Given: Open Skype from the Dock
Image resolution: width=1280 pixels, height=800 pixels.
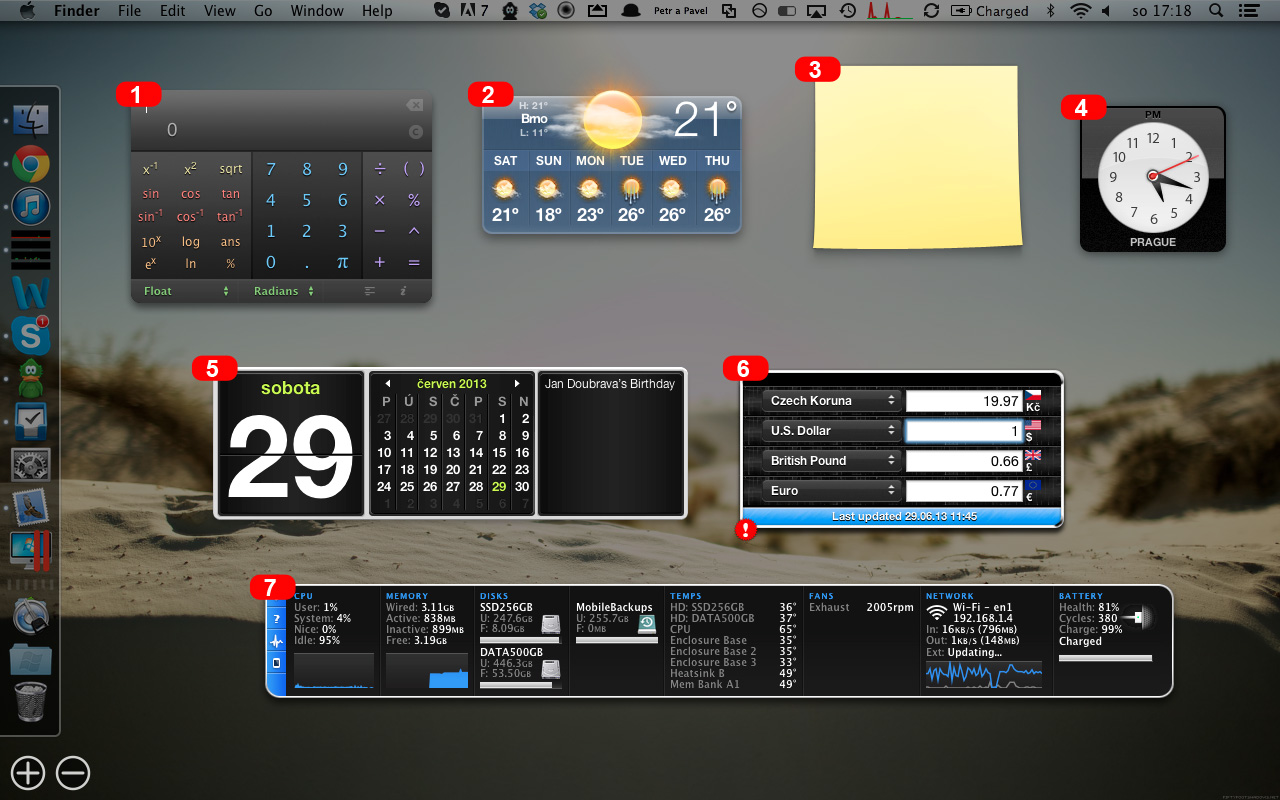Looking at the screenshot, I should pyautogui.click(x=31, y=335).
